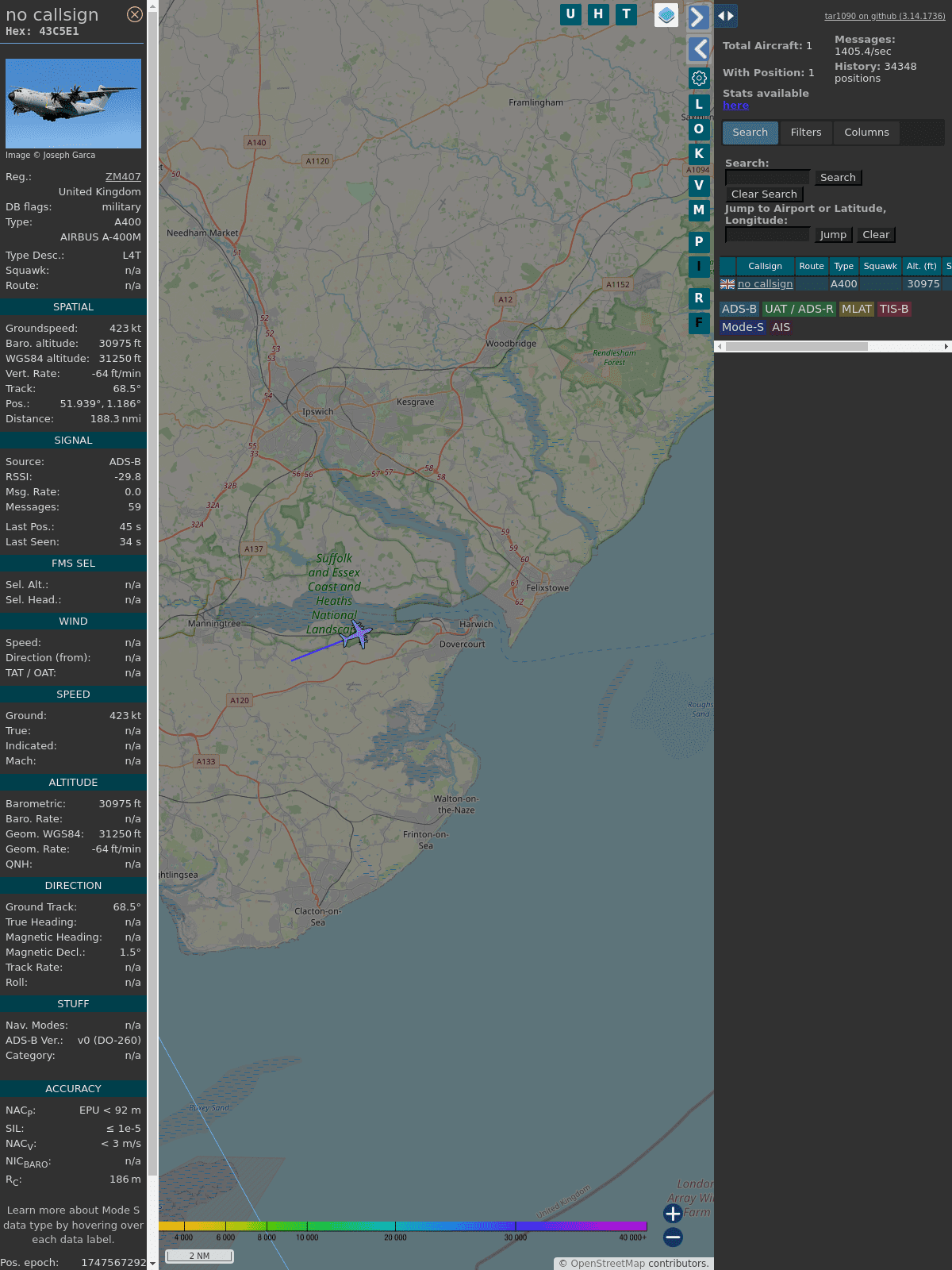The image size is (952, 1270).
Task: Click the Clear Search button
Action: point(764,194)
